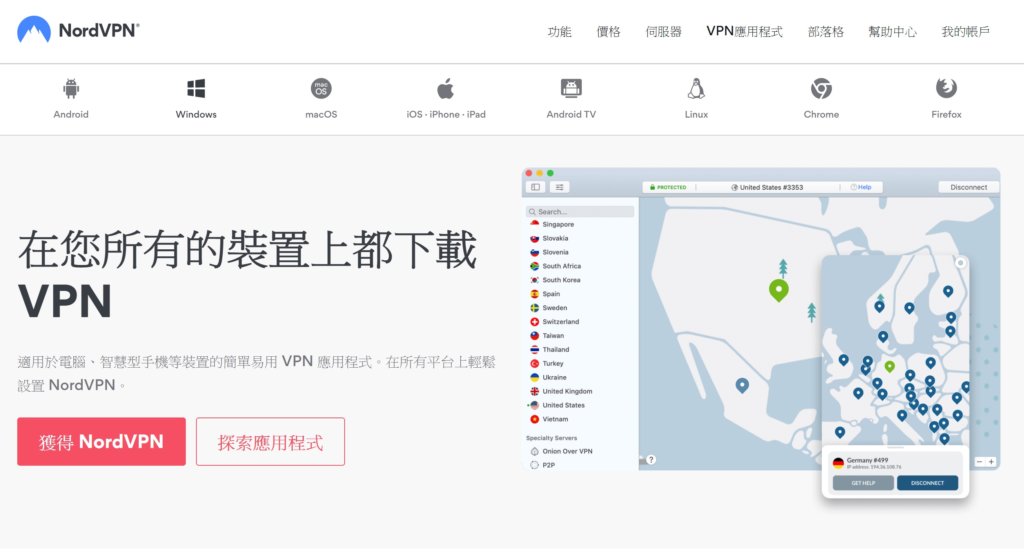Select the Windows platform icon

pyautogui.click(x=196, y=88)
